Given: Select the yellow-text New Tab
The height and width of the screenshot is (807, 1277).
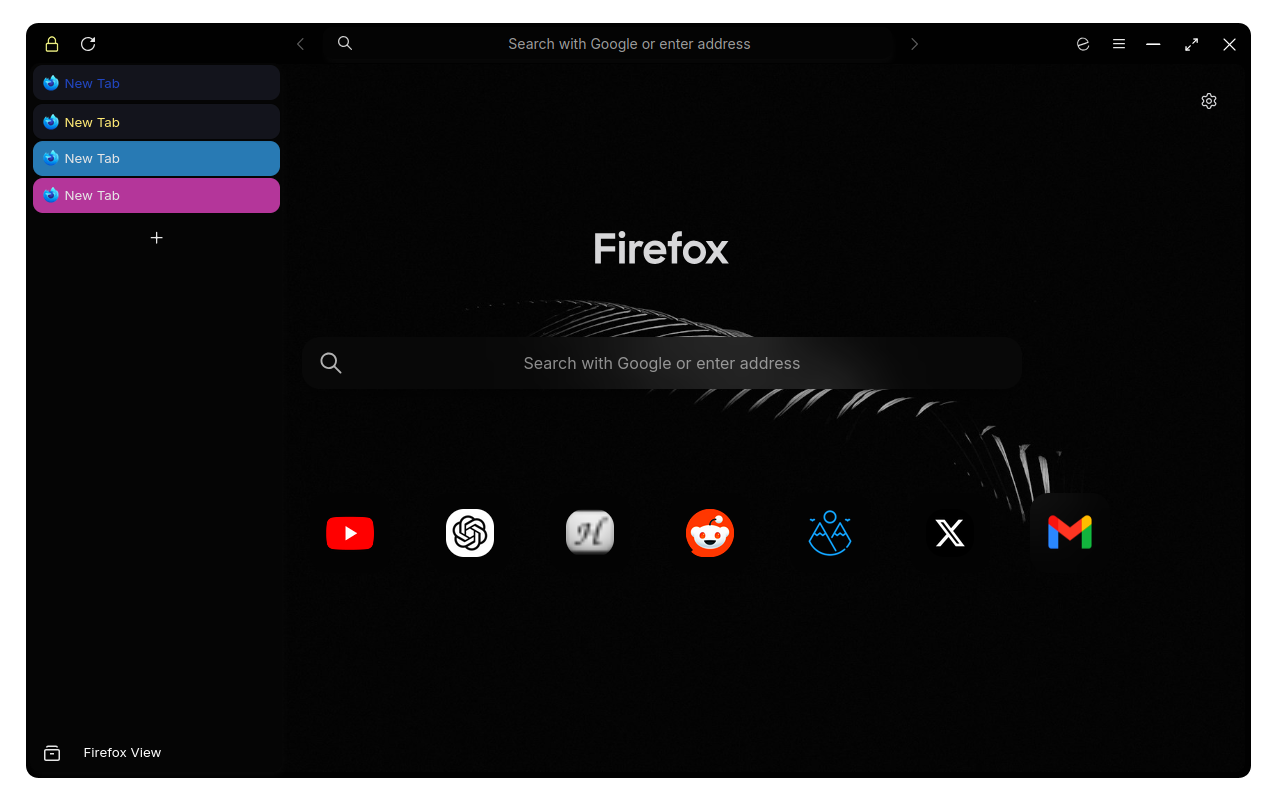Looking at the screenshot, I should [x=156, y=122].
